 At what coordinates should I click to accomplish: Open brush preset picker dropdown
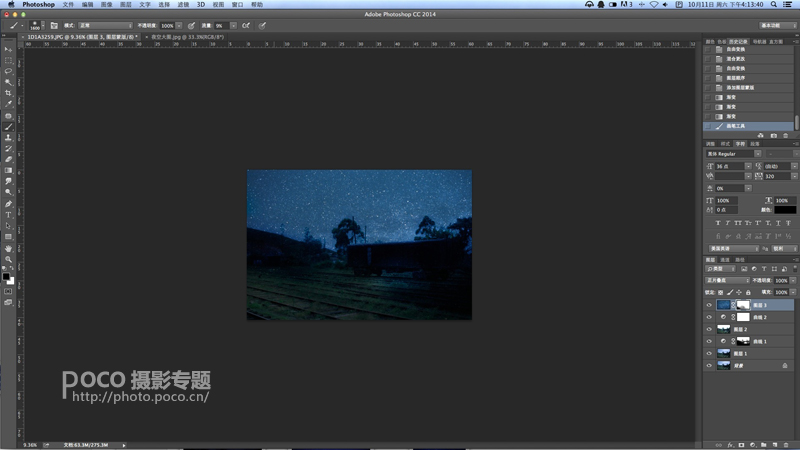pyautogui.click(x=43, y=26)
